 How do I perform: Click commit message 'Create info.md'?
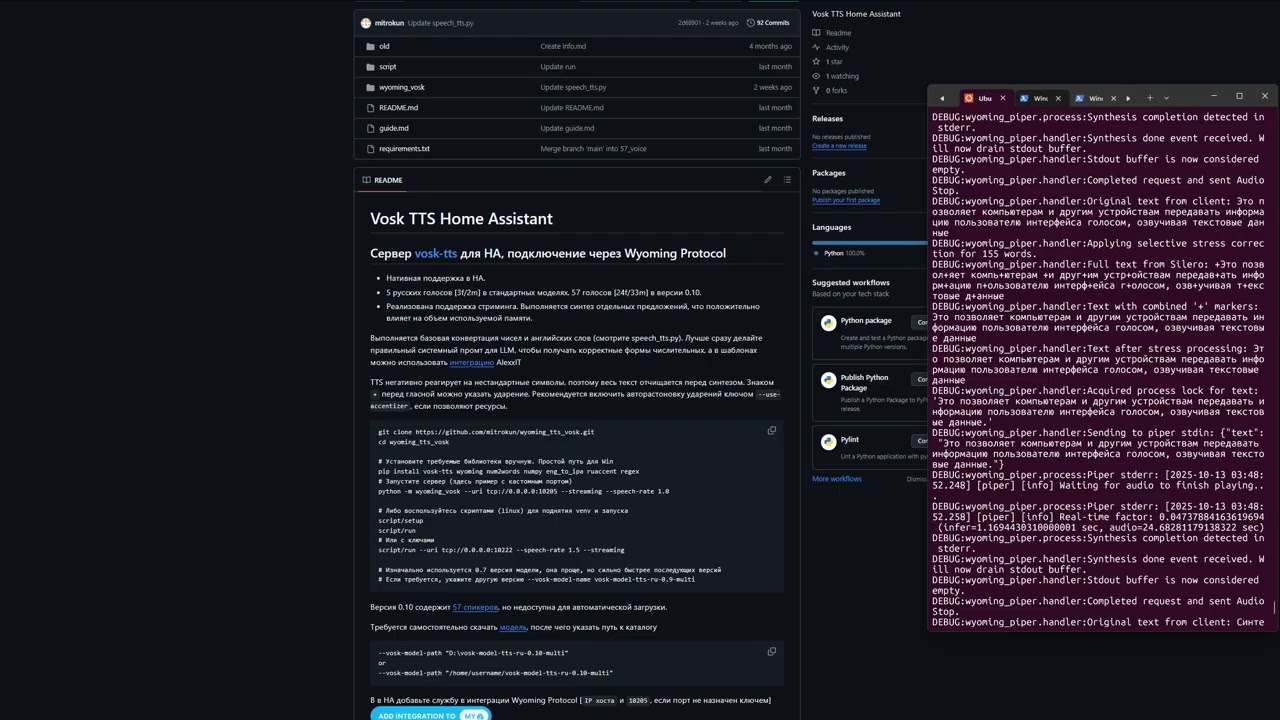point(563,46)
